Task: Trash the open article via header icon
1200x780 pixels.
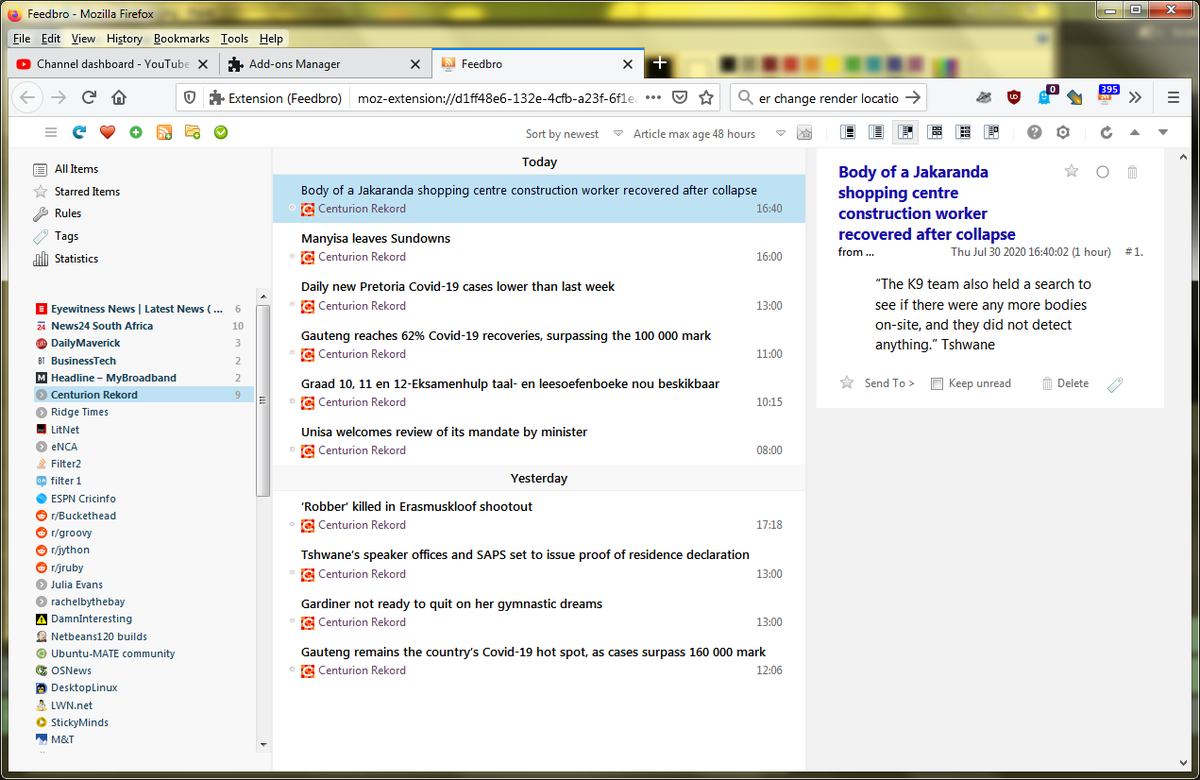Action: 1133,172
